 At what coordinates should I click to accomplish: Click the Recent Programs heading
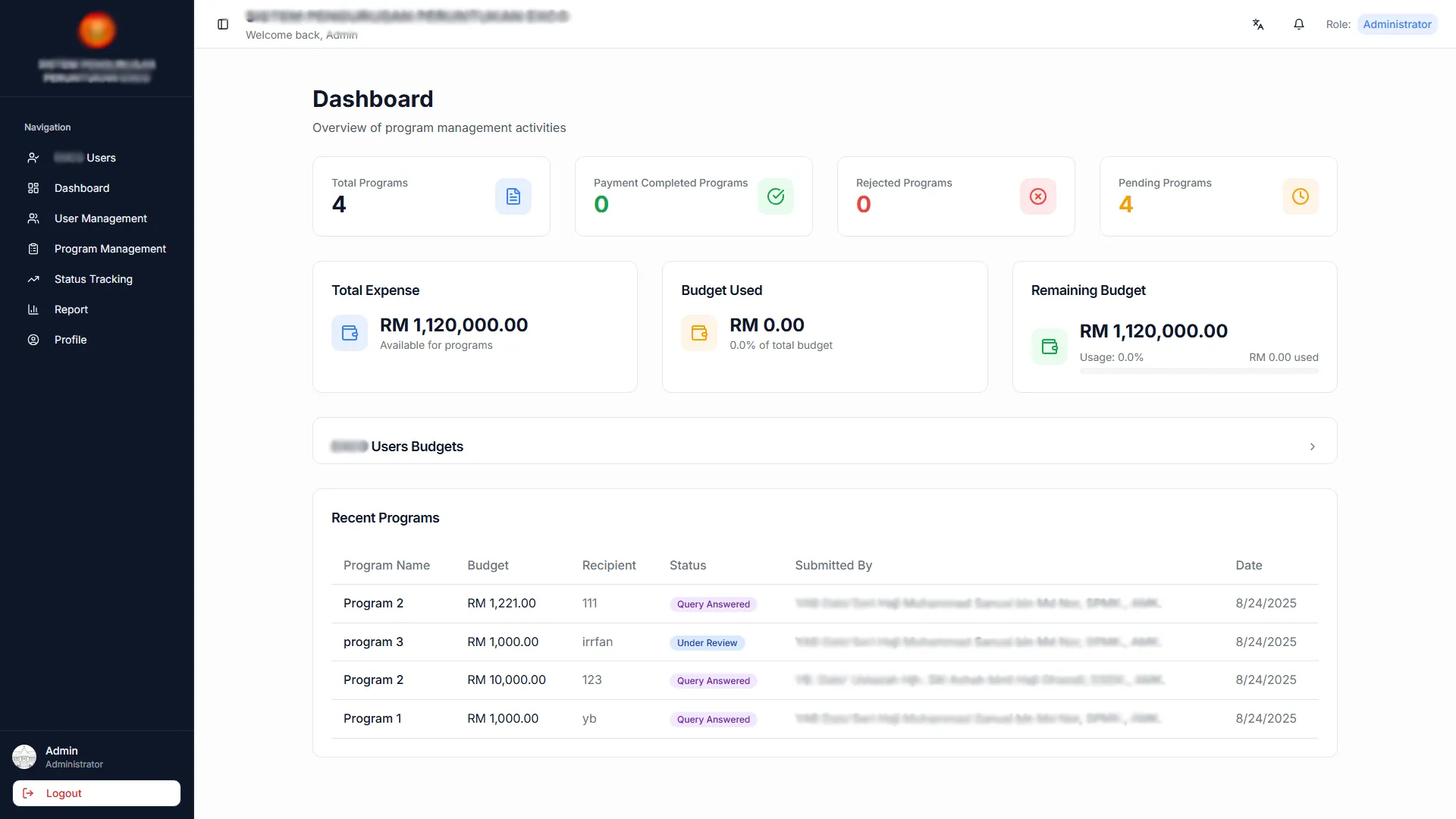pos(385,518)
